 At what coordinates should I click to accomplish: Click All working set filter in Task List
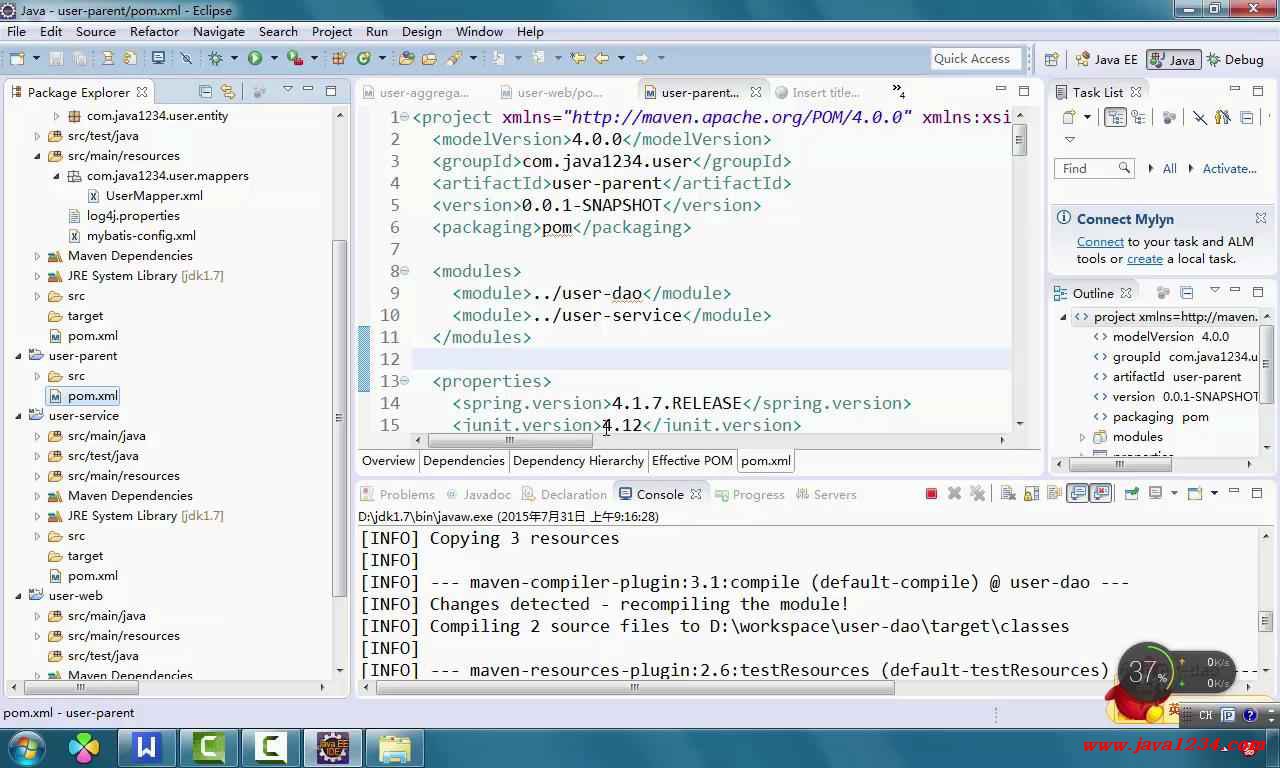pyautogui.click(x=1169, y=169)
